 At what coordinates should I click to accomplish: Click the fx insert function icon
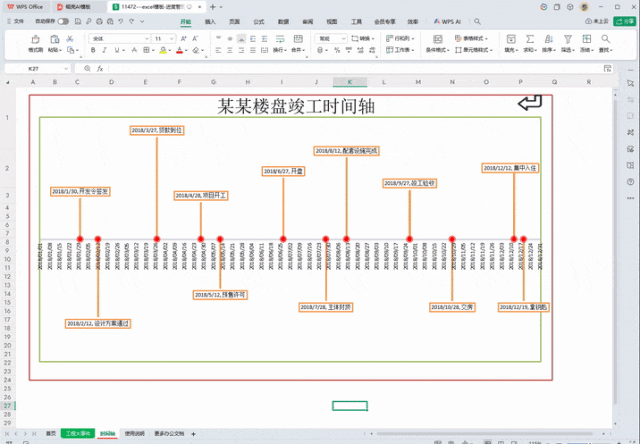pos(100,69)
